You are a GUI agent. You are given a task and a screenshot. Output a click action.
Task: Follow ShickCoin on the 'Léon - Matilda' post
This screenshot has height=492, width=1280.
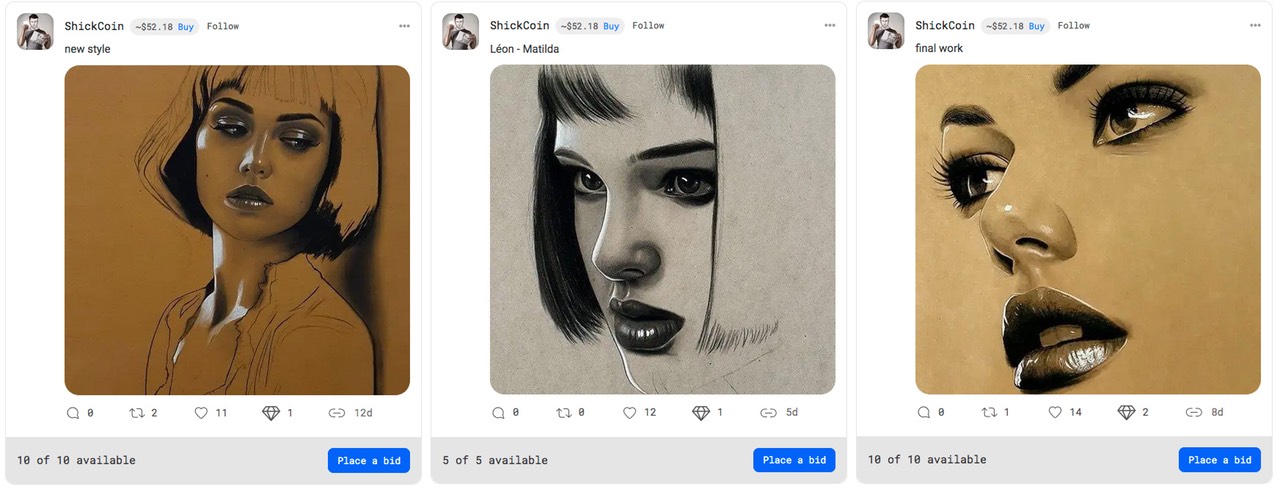click(x=648, y=25)
